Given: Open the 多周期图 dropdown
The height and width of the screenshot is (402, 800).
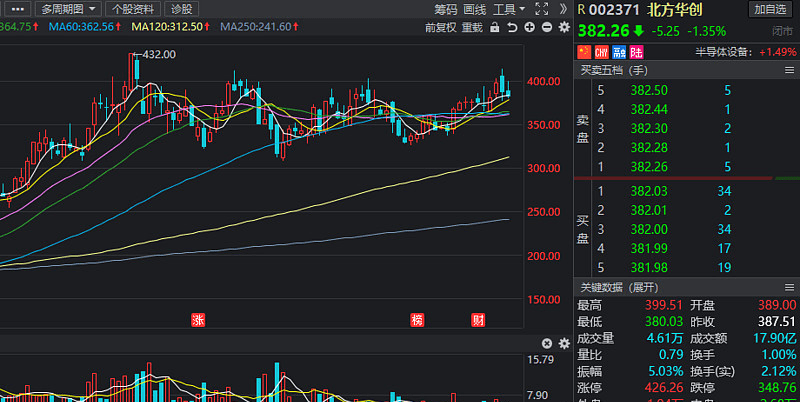Looking at the screenshot, I should (x=68, y=9).
